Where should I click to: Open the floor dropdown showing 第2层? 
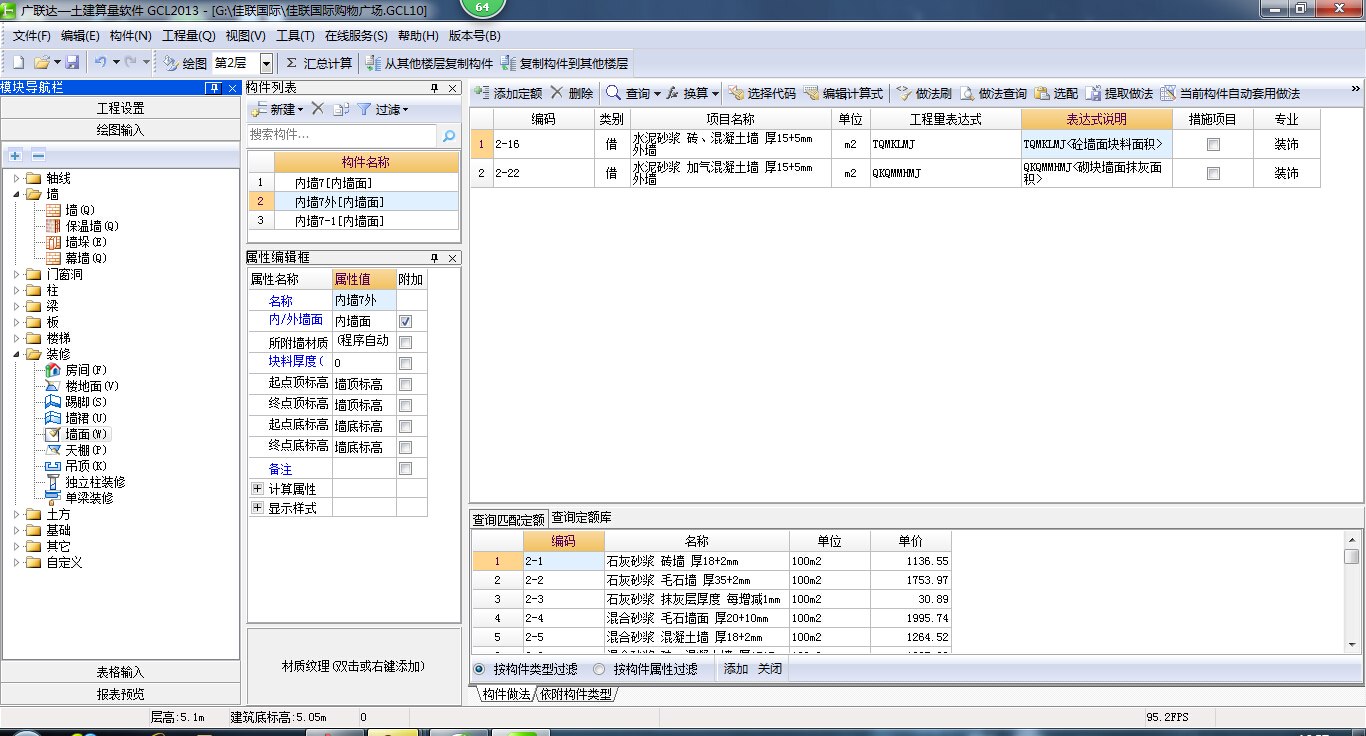coord(266,63)
